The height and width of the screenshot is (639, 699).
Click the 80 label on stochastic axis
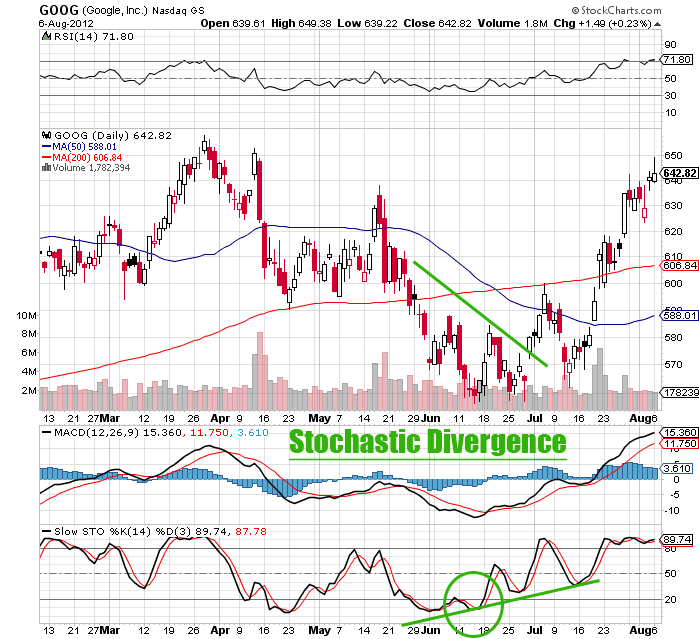point(670,549)
